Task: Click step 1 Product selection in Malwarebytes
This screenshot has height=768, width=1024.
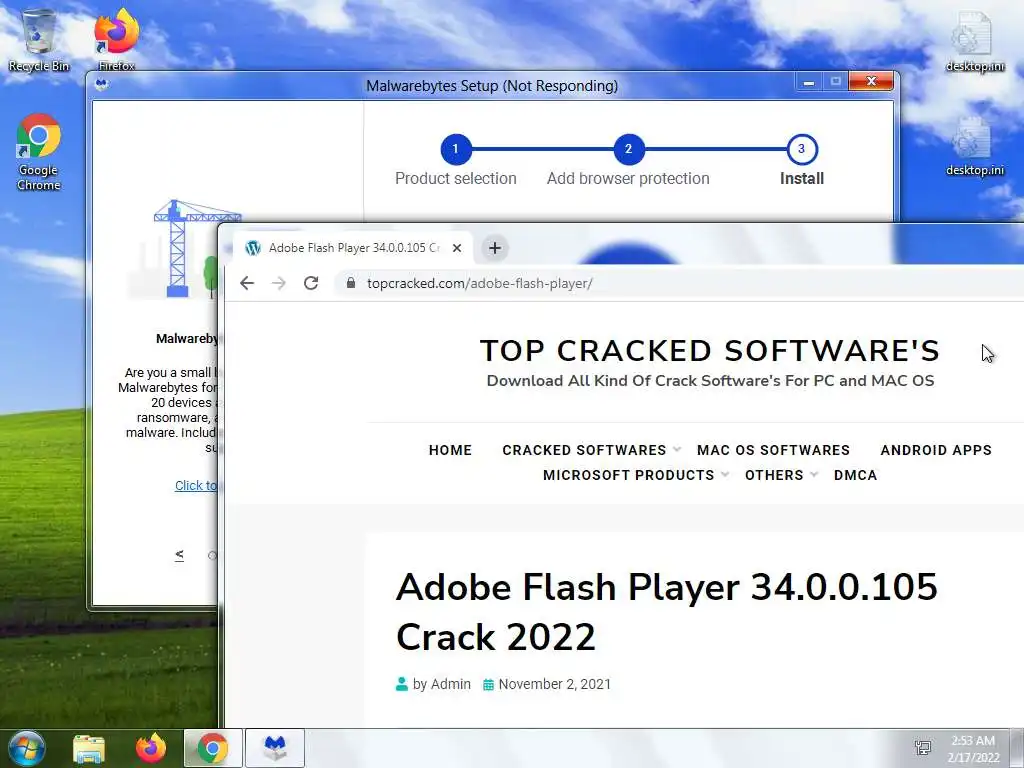Action: pyautogui.click(x=455, y=149)
